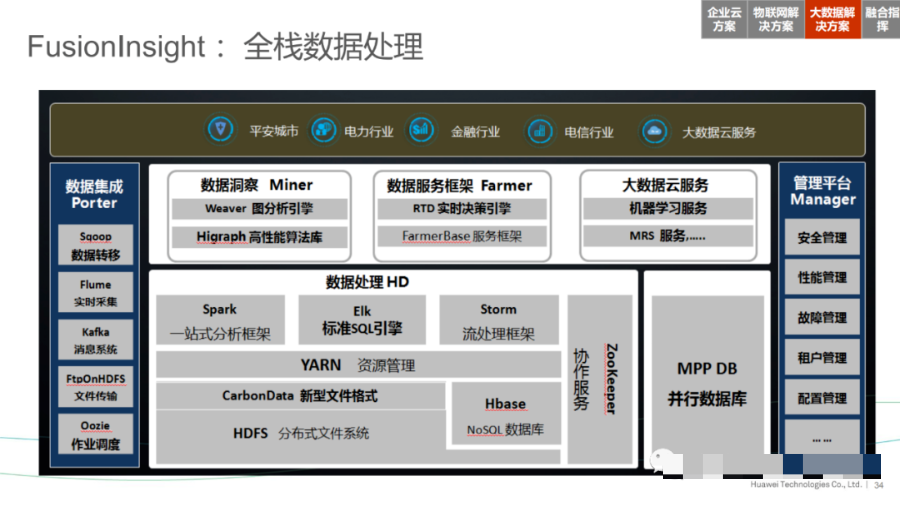Image resolution: width=900 pixels, height=506 pixels.
Task: Click the YARN 资源管理 bar
Action: 358,365
